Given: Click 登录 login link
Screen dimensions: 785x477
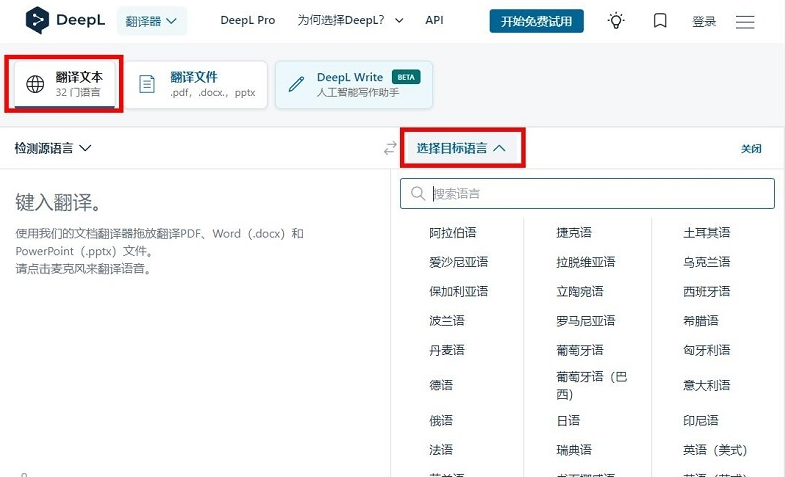Looking at the screenshot, I should pyautogui.click(x=704, y=22).
